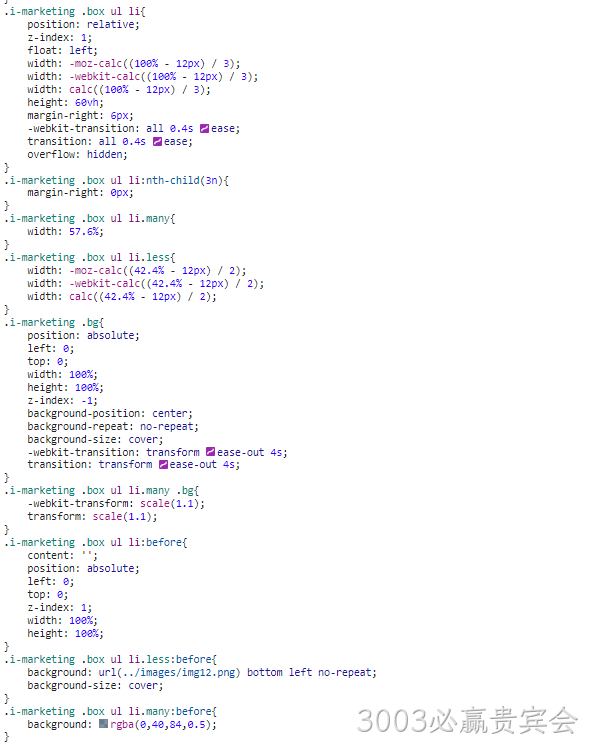Click the li:nth-child(3n) selector
The image size is (591, 745).
point(175,181)
